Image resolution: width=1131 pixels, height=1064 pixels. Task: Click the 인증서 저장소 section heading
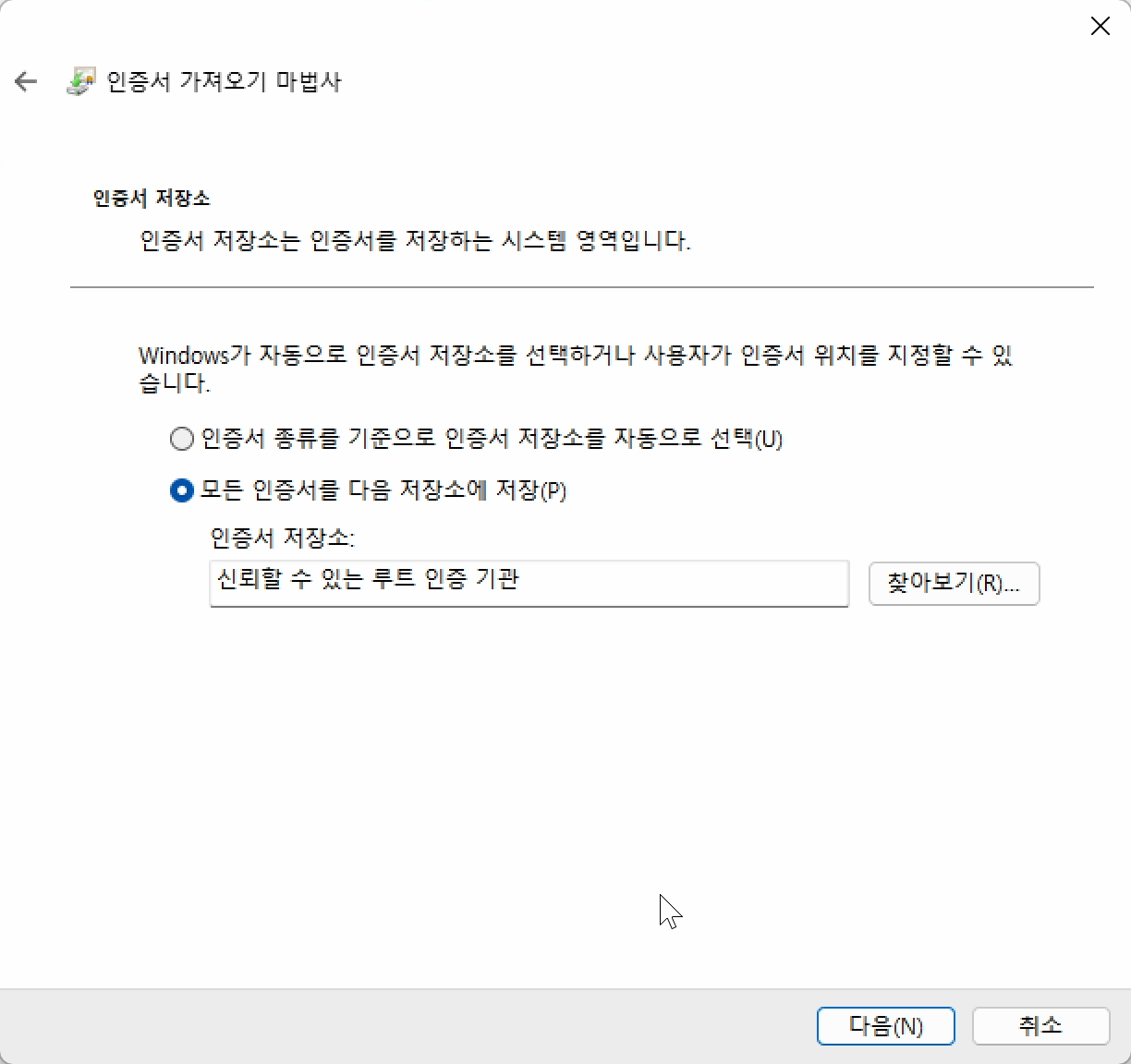tap(151, 198)
